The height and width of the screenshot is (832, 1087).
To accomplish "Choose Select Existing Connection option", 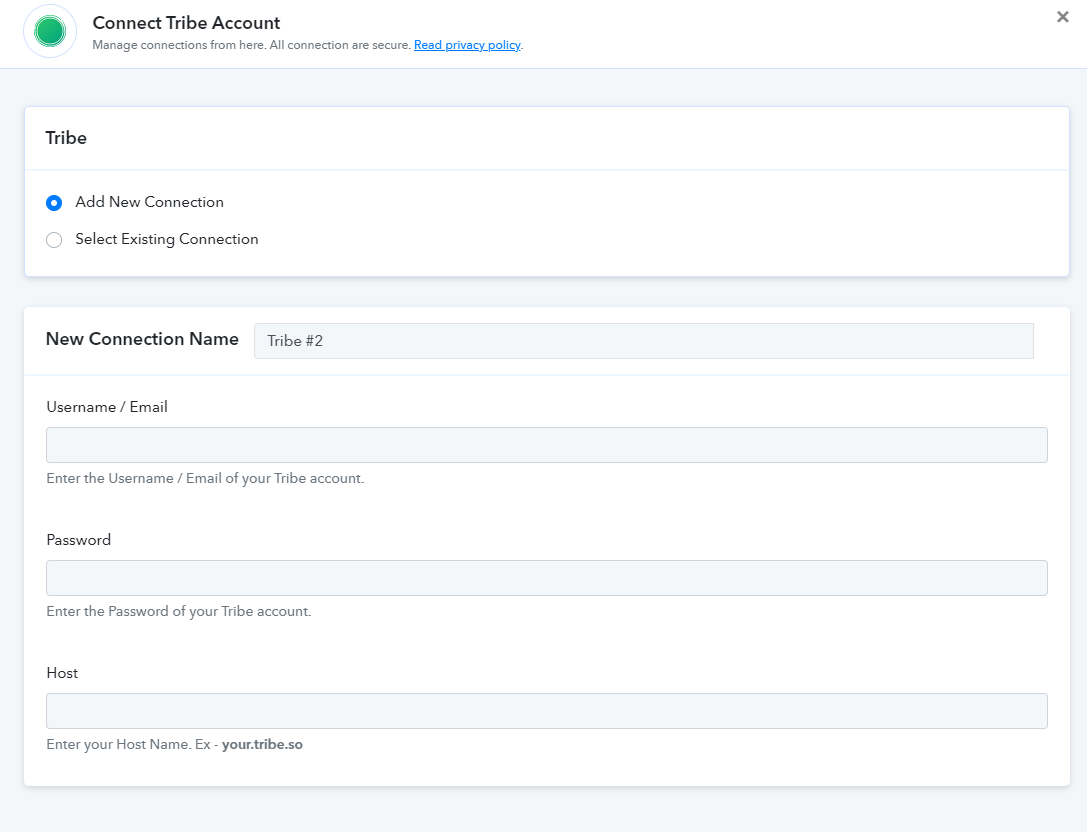I will 54,240.
